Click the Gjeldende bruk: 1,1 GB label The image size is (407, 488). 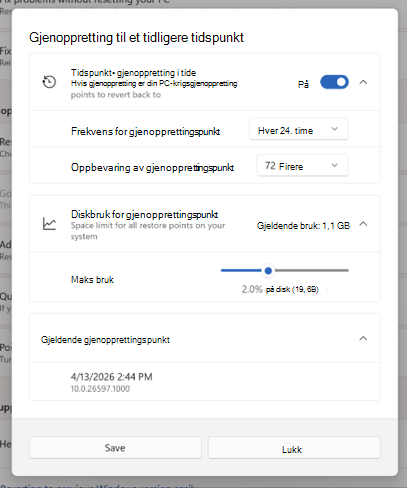point(303,226)
